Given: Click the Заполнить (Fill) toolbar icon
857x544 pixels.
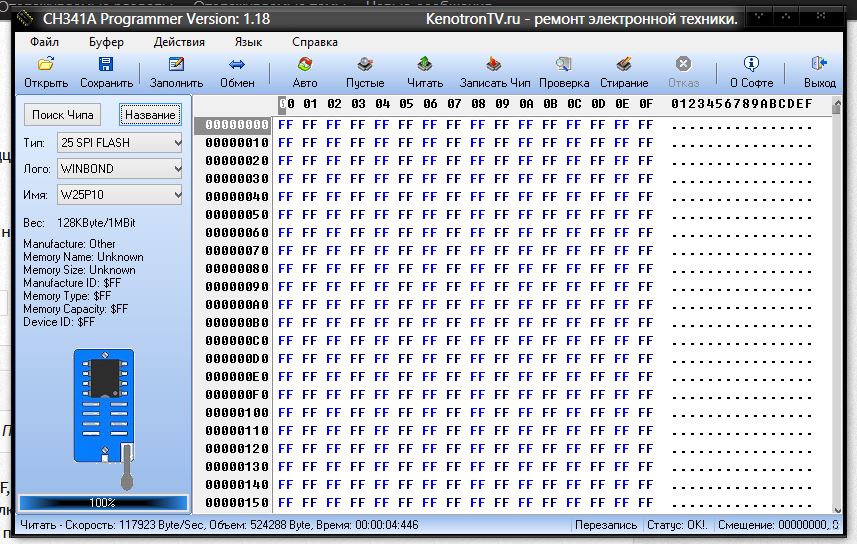Looking at the screenshot, I should click(176, 66).
